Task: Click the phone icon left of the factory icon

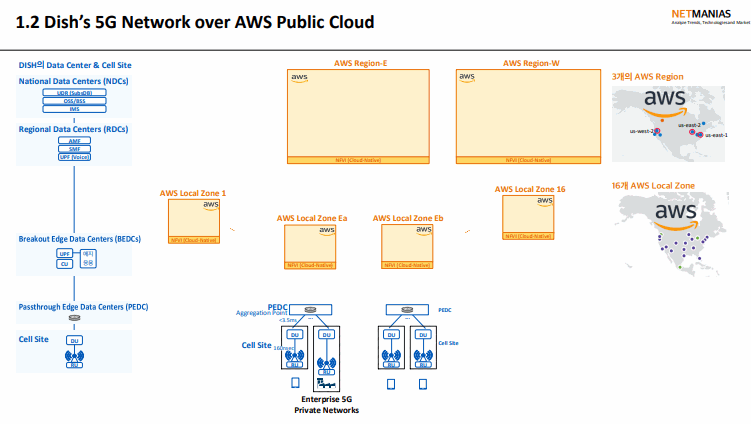Action: coord(296,382)
